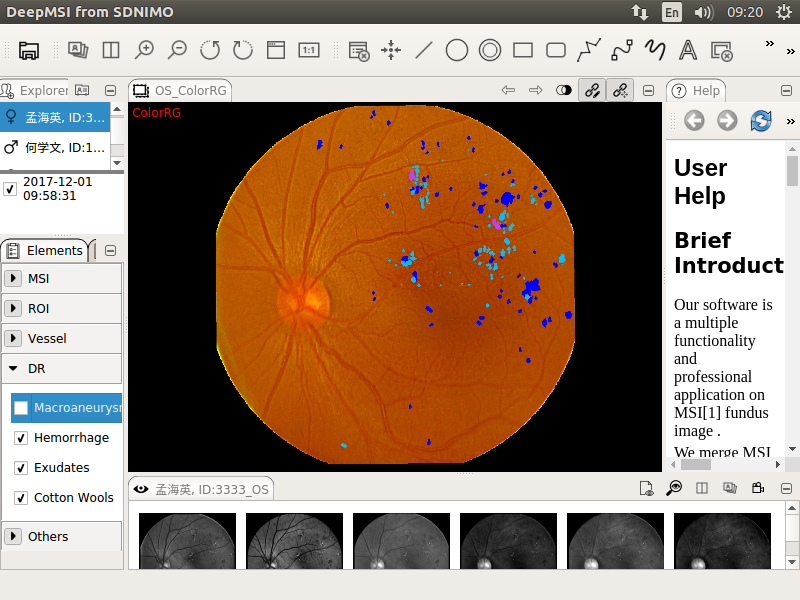
Task: Select the rounded rectangle tool
Action: coord(556,50)
